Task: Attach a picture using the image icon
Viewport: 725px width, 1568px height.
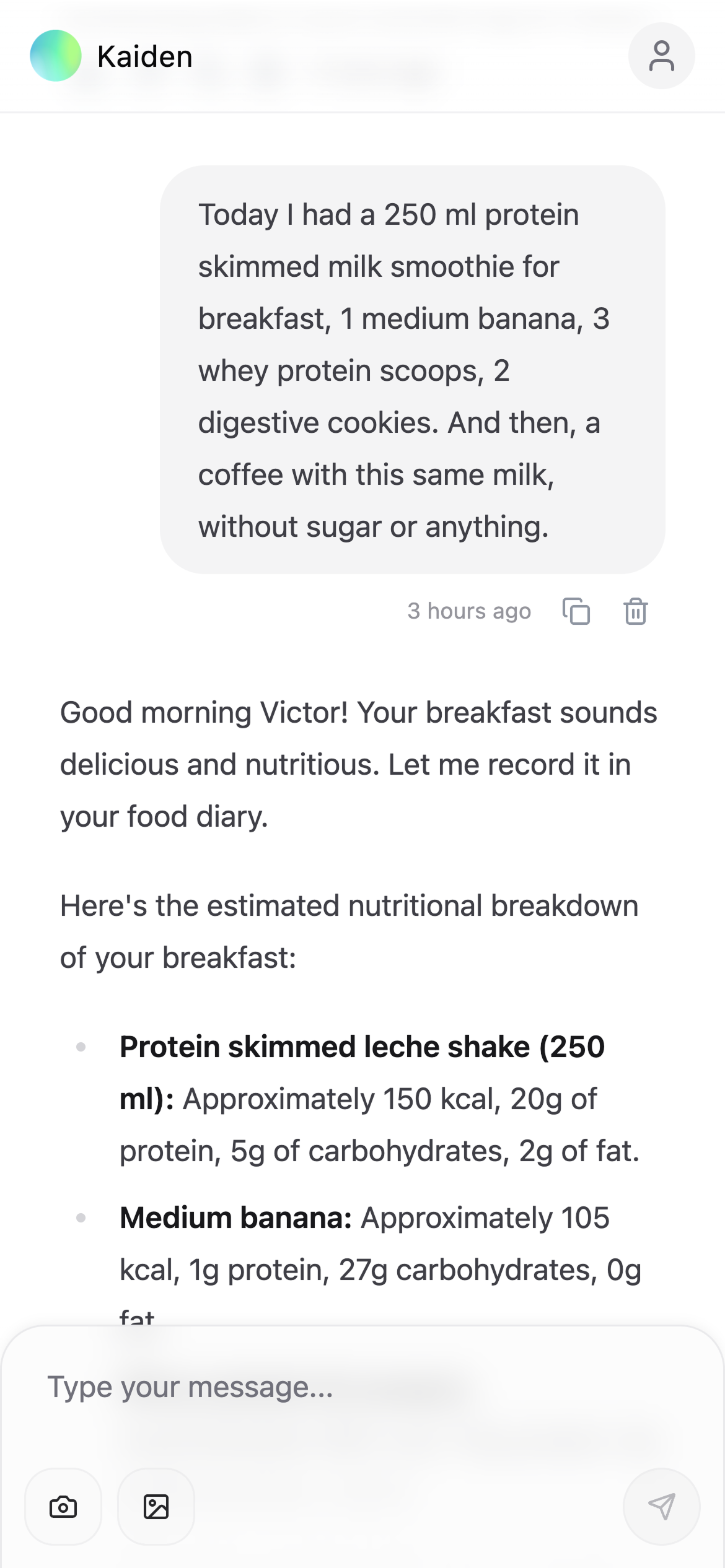Action: (x=156, y=1506)
